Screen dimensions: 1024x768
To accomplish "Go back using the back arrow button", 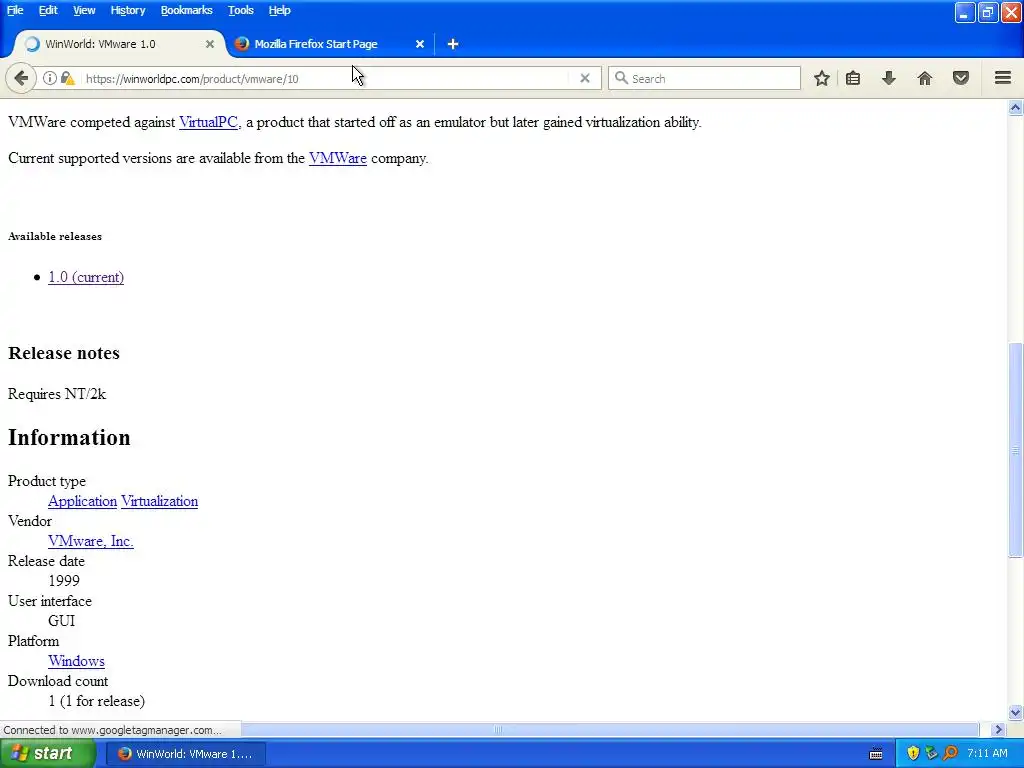I will pyautogui.click(x=21, y=78).
